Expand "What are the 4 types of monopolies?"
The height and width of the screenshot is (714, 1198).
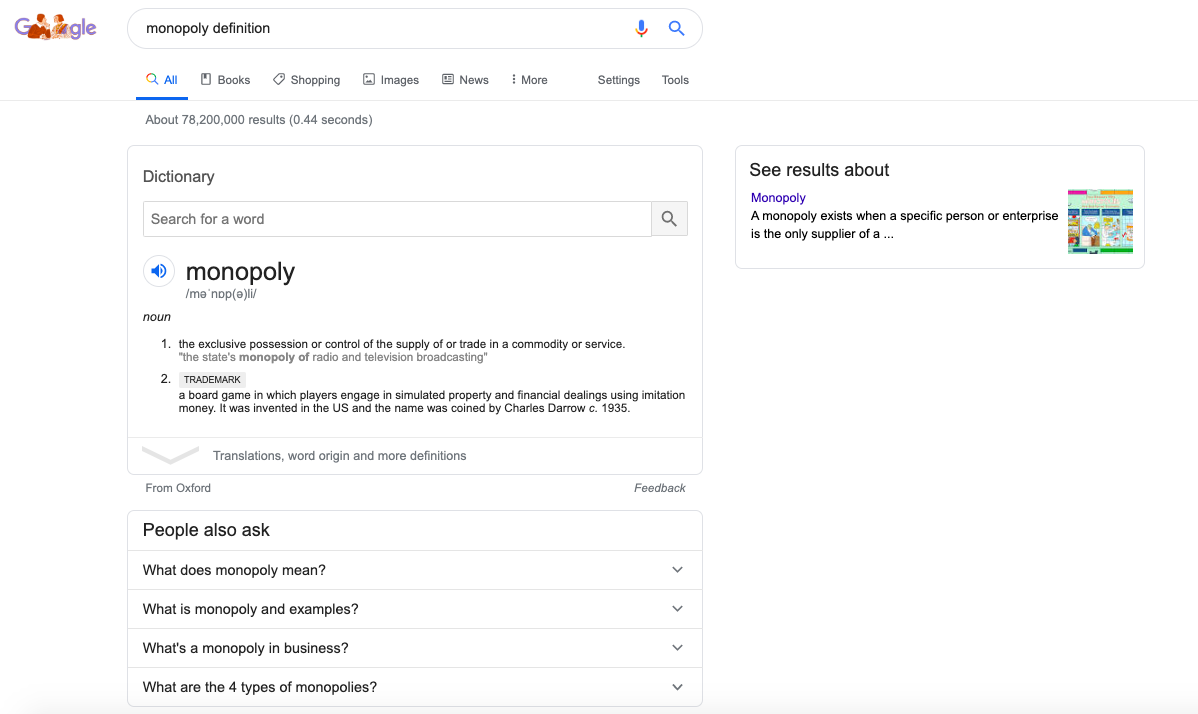pyautogui.click(x=414, y=687)
